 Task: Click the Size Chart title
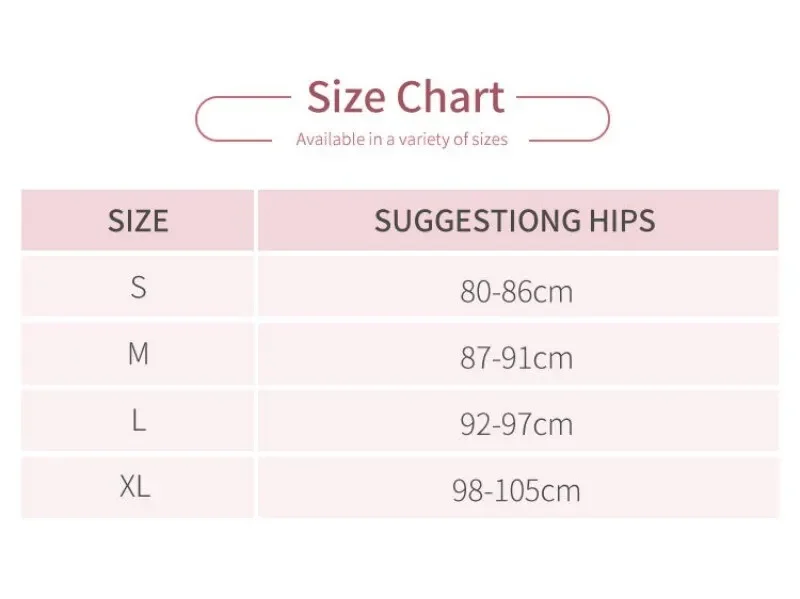pyautogui.click(x=405, y=98)
